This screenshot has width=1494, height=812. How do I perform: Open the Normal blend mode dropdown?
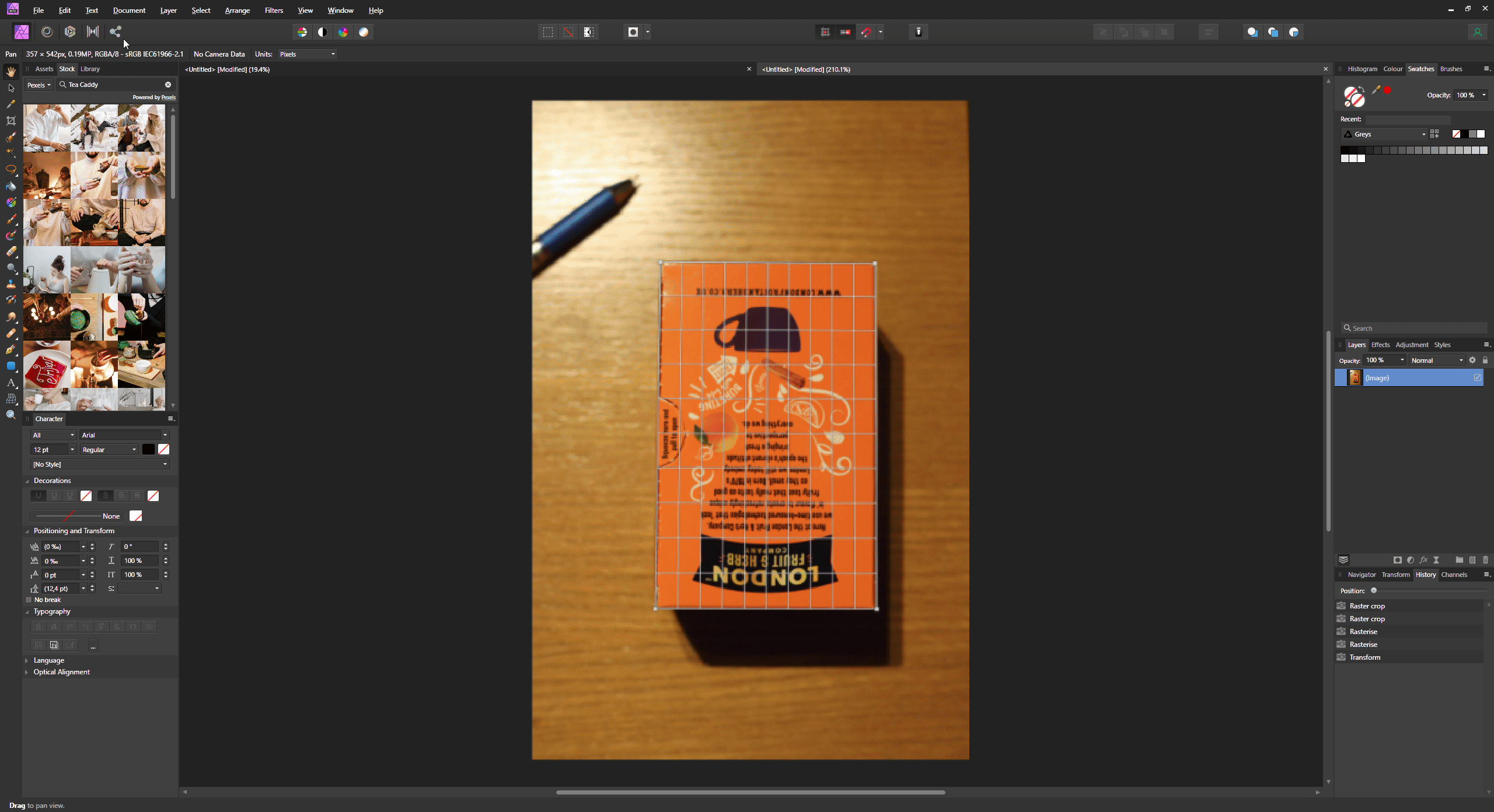(x=1437, y=360)
